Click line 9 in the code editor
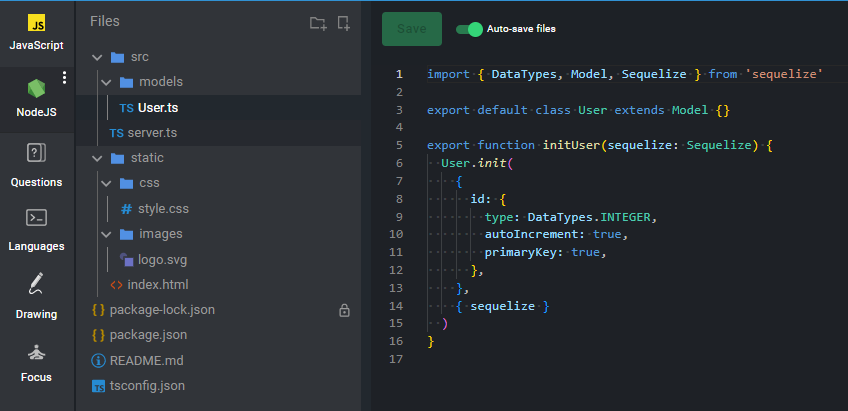Viewport: 848px width, 411px height. (x=570, y=217)
